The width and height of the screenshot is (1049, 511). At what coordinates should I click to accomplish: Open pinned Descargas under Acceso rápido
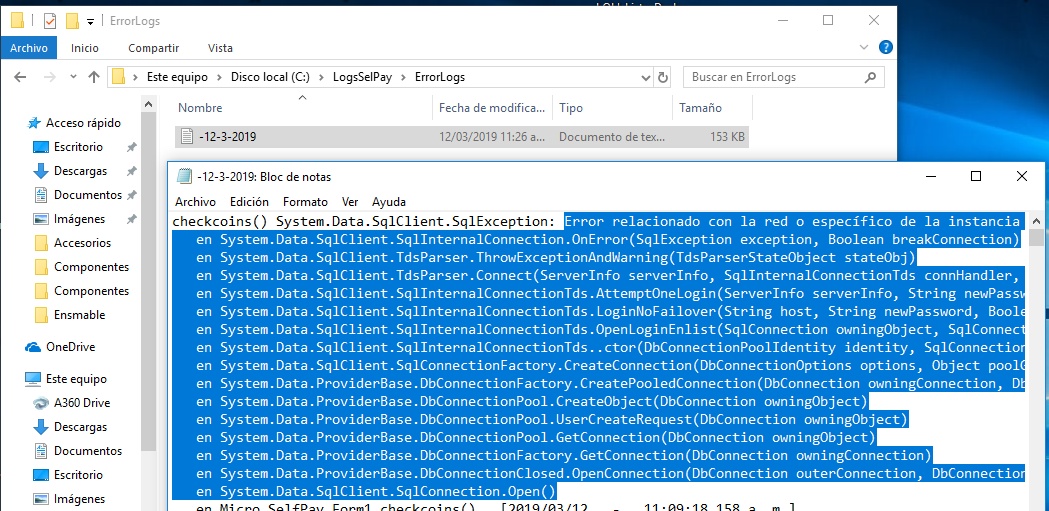tap(80, 171)
